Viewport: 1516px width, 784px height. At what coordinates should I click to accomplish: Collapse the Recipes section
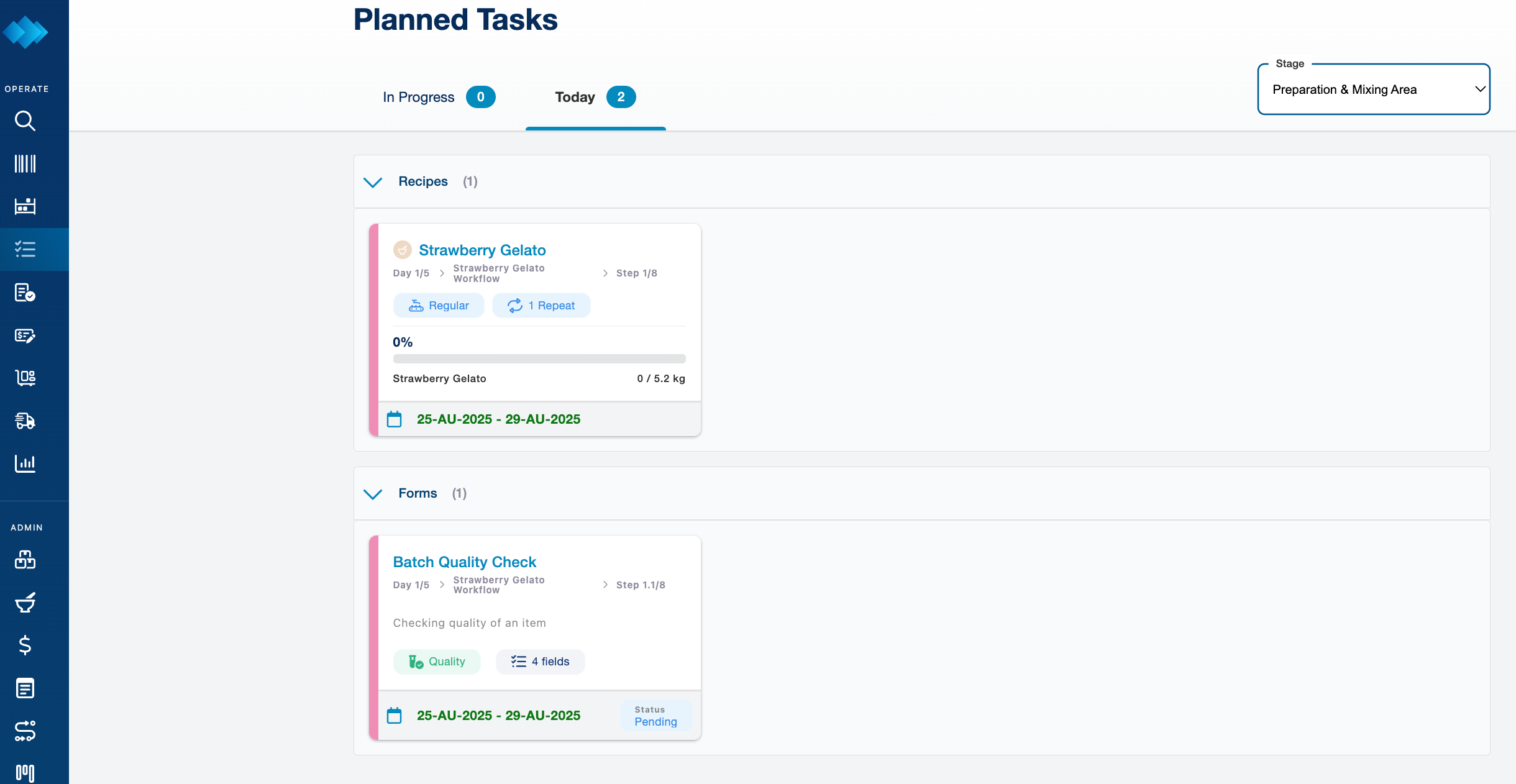373,182
